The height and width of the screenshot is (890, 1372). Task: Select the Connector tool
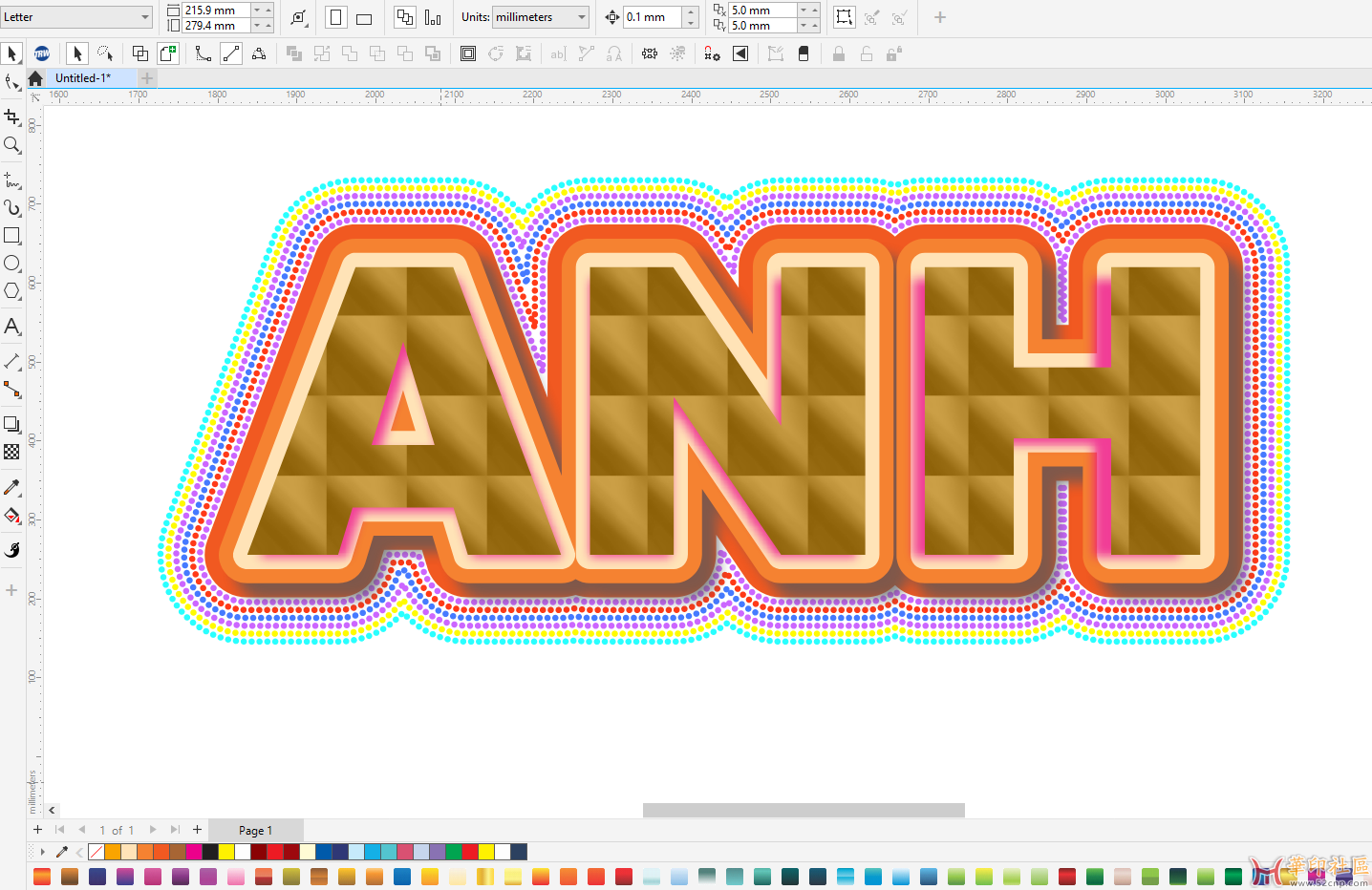point(11,389)
